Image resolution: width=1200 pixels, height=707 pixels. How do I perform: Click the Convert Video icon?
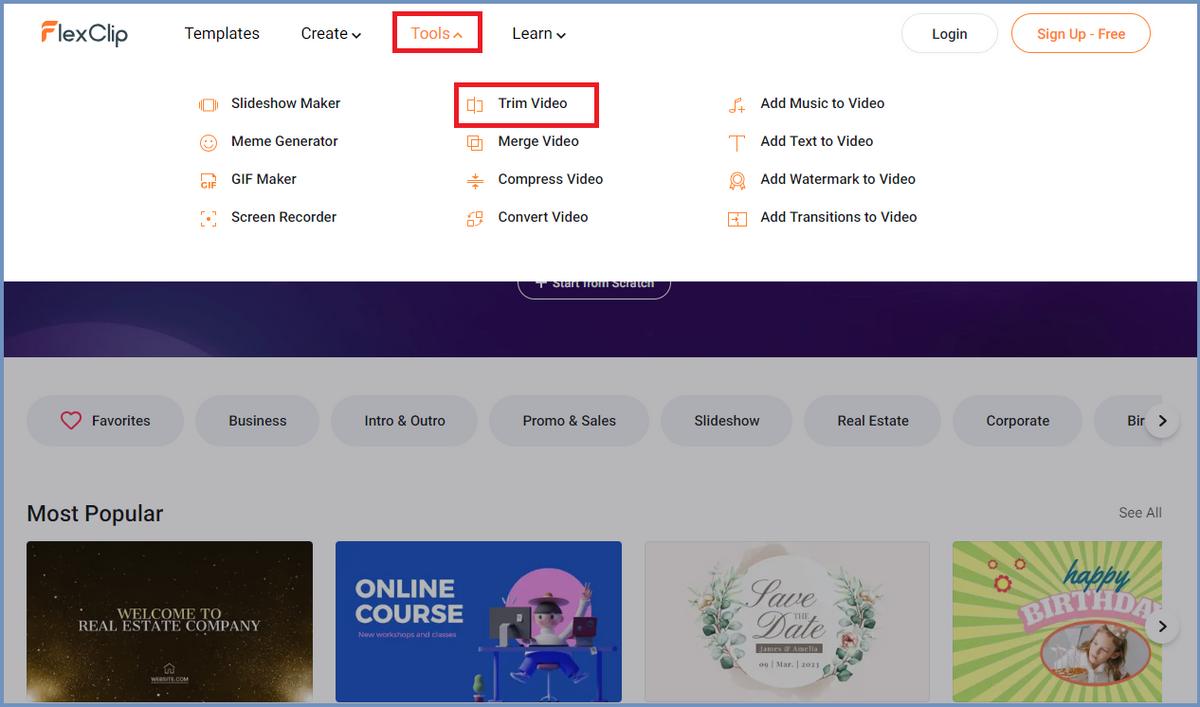coord(475,218)
